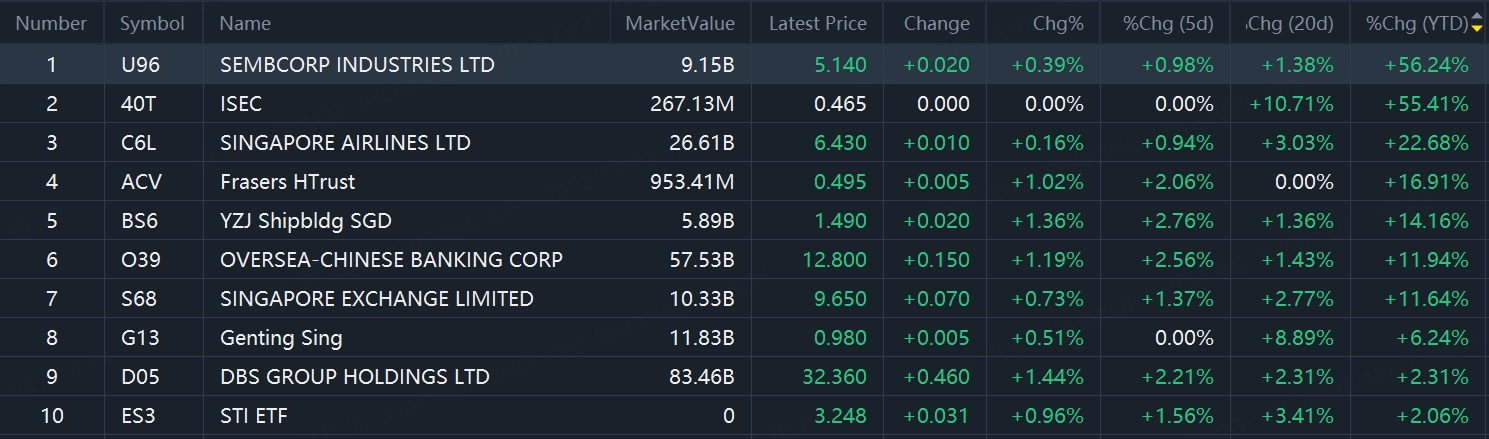Click symbol G13

[x=139, y=338]
